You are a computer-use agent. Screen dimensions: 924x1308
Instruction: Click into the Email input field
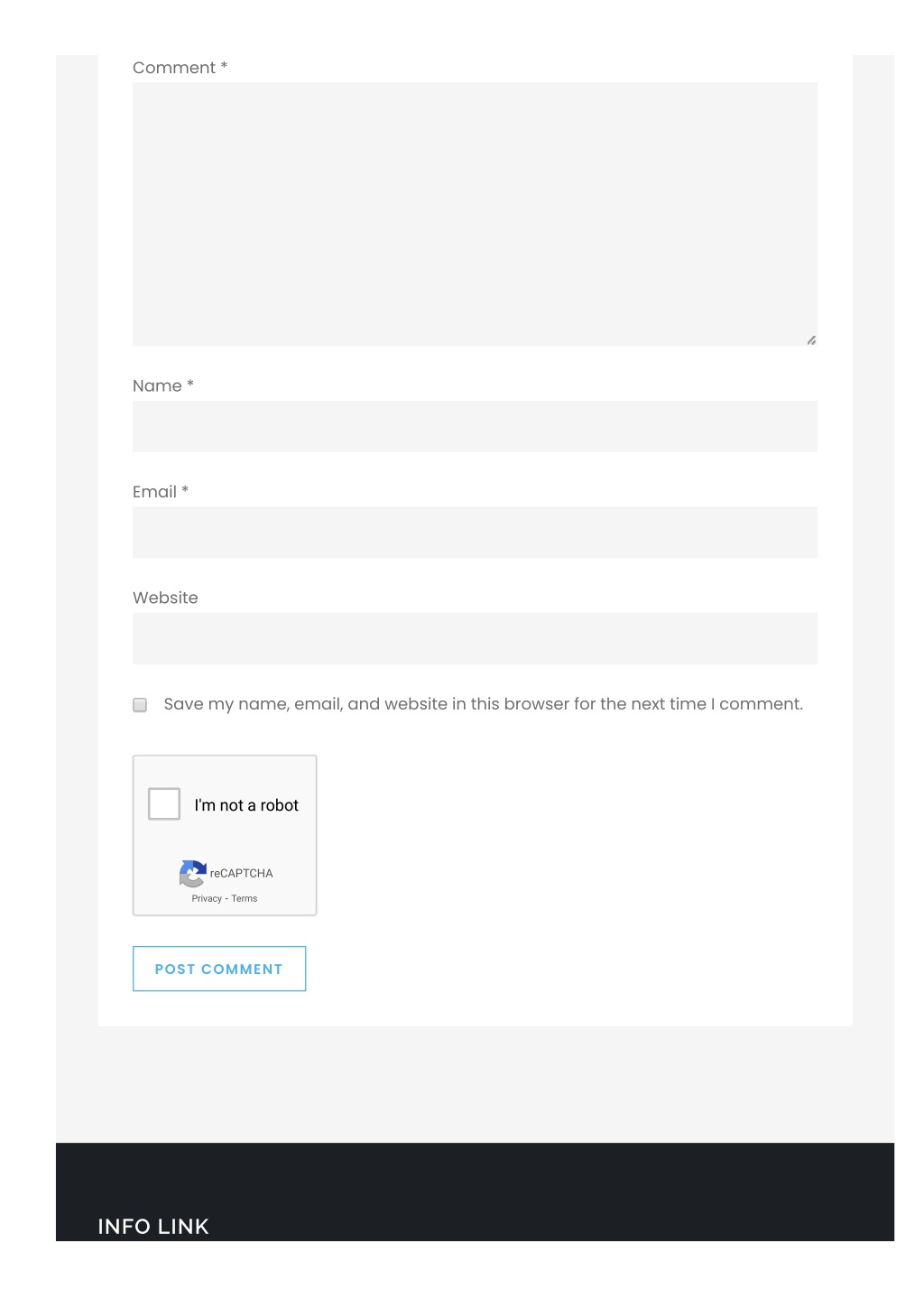coord(475,532)
